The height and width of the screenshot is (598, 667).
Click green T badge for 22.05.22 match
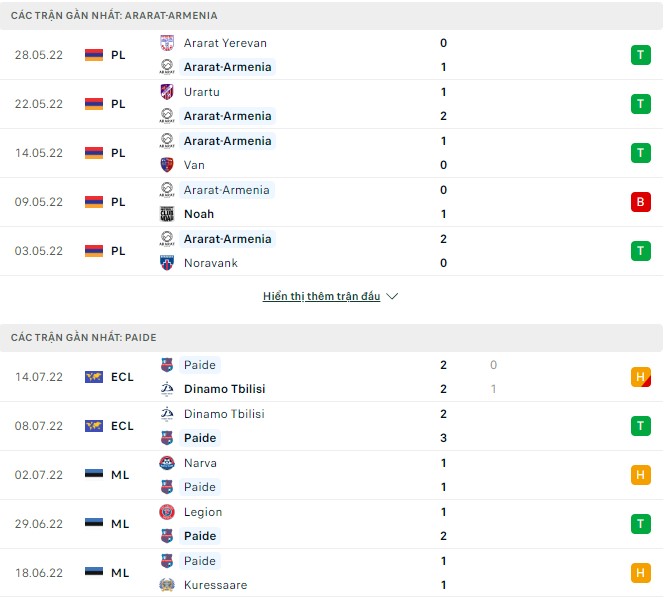[x=640, y=104]
